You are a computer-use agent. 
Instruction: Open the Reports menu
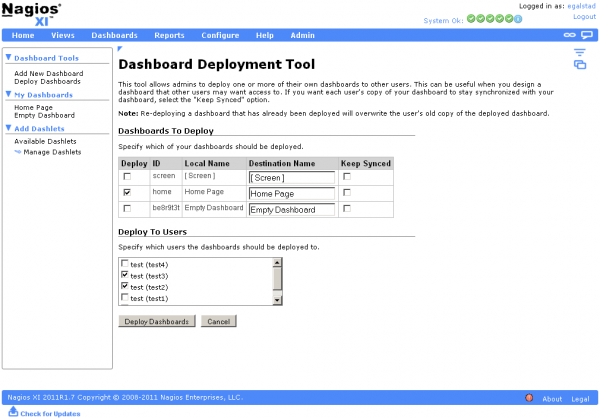click(x=169, y=35)
